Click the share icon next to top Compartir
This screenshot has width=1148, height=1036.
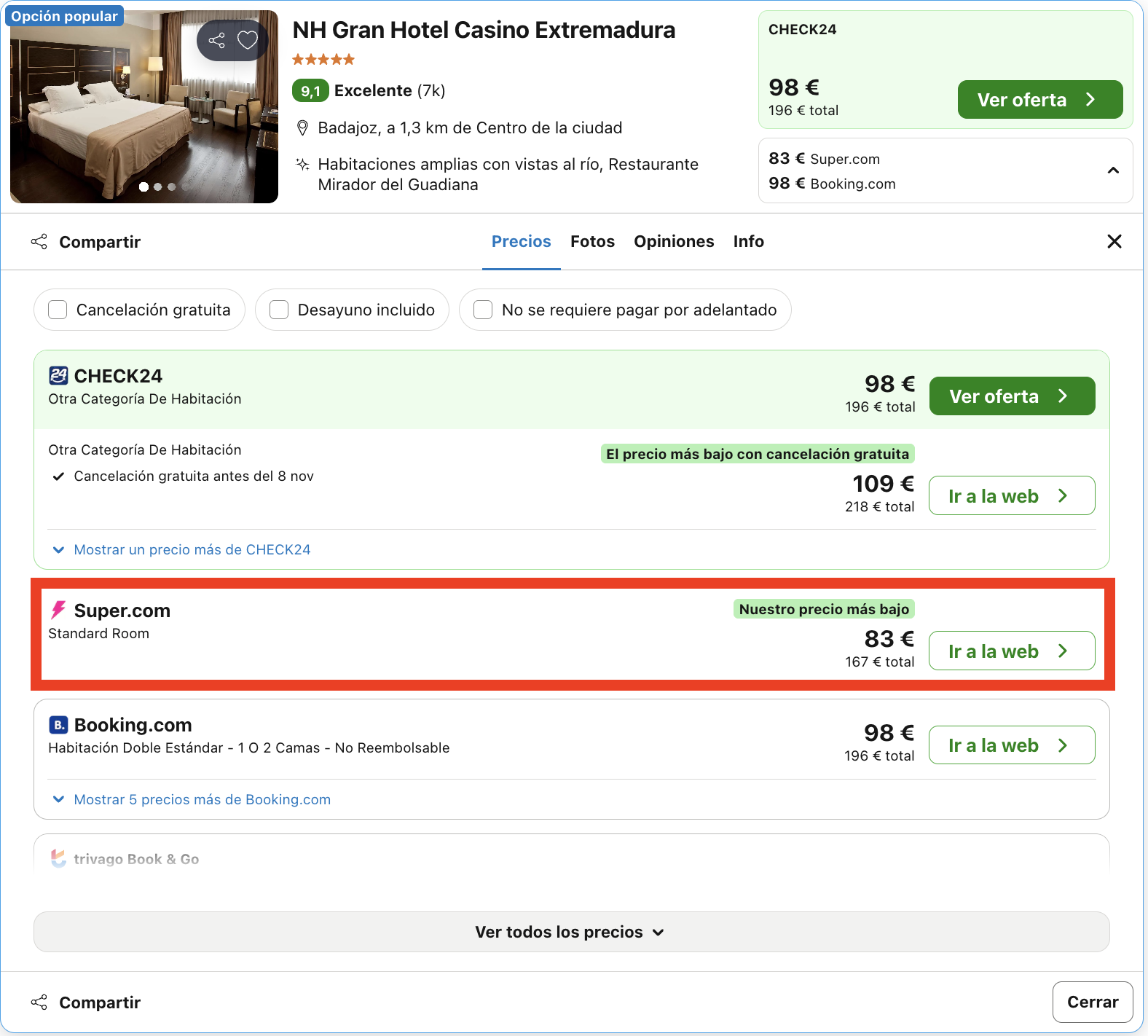39,242
